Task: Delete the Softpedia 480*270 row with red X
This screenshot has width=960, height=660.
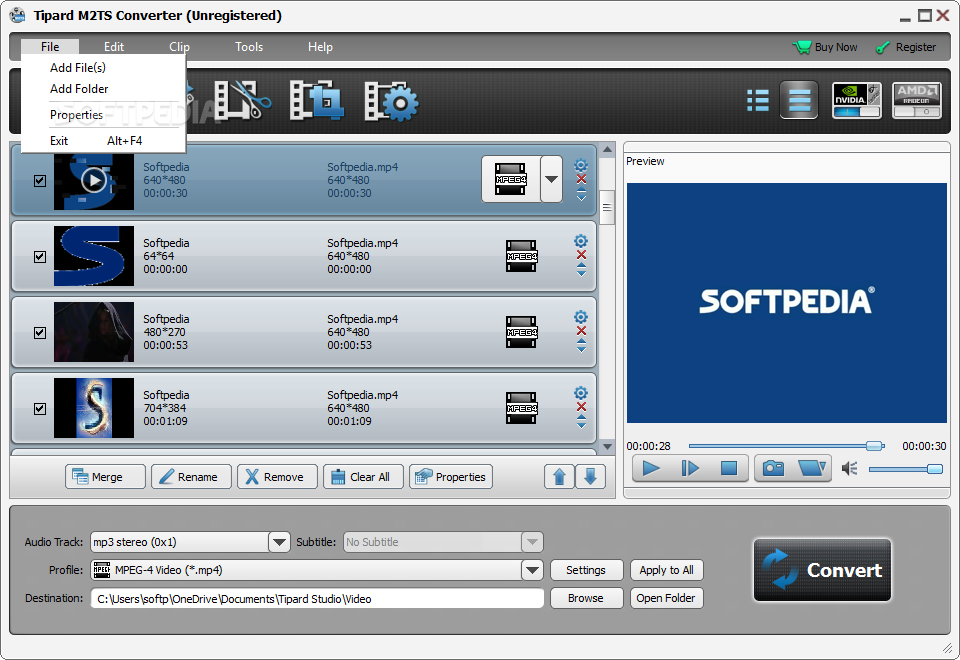Action: click(582, 331)
